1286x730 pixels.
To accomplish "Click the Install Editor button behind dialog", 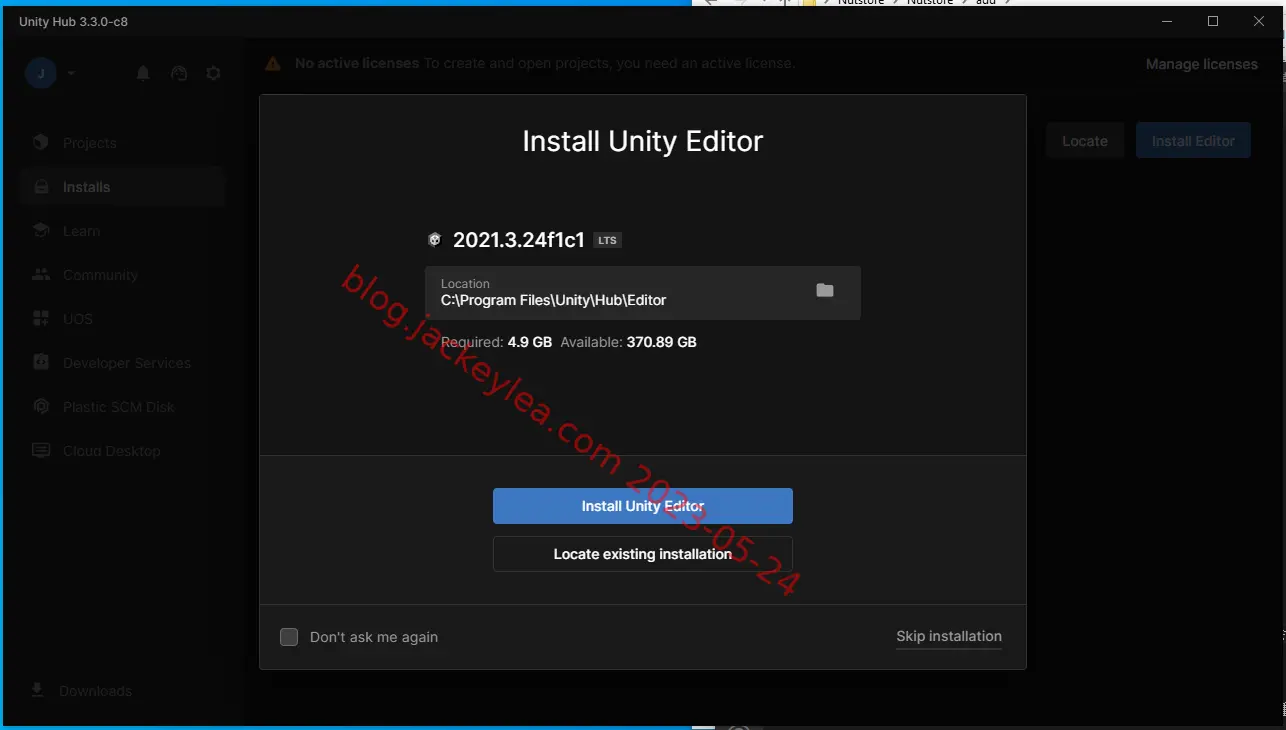I will 1193,141.
